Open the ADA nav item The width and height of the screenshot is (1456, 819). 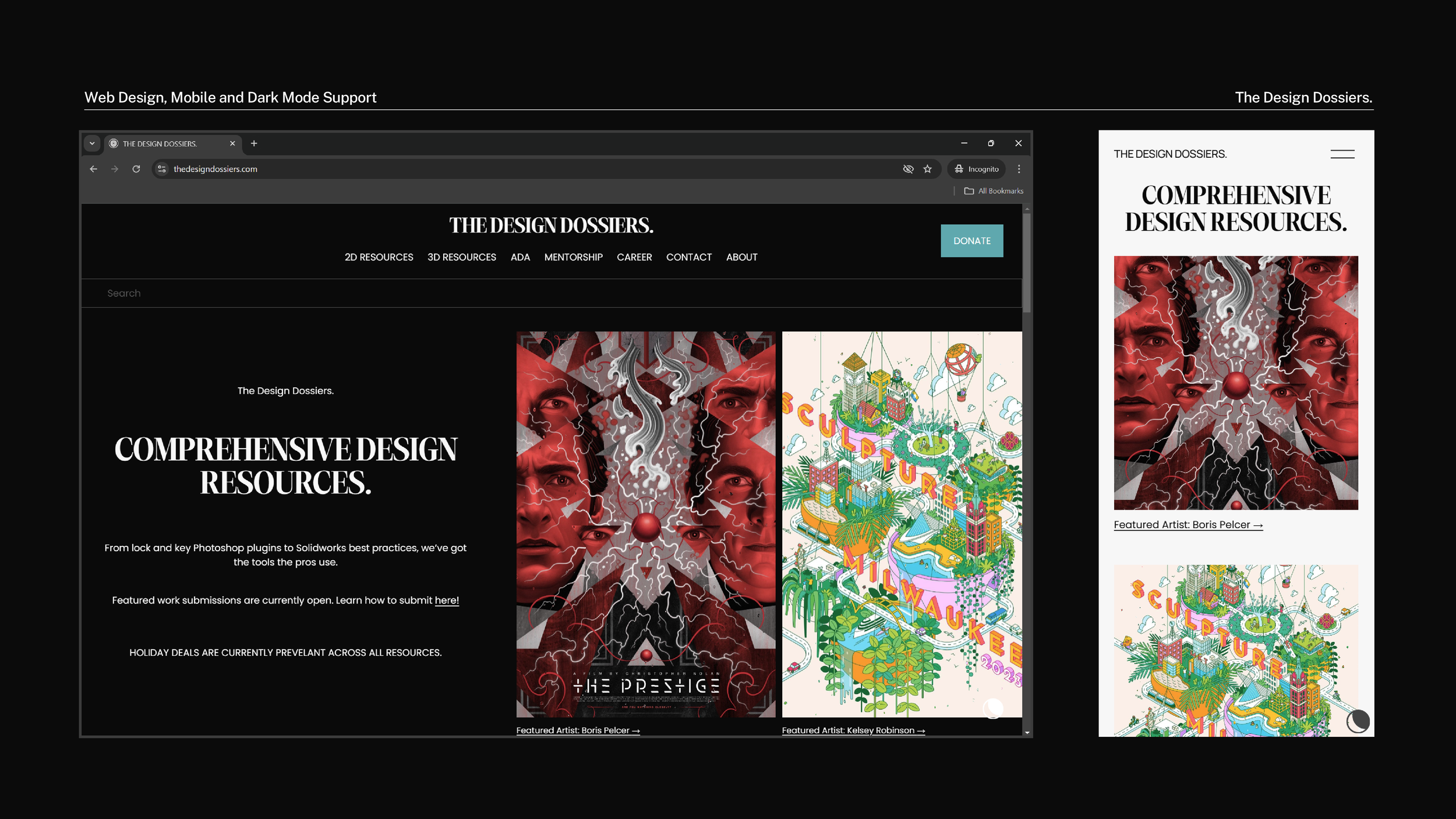pos(520,257)
